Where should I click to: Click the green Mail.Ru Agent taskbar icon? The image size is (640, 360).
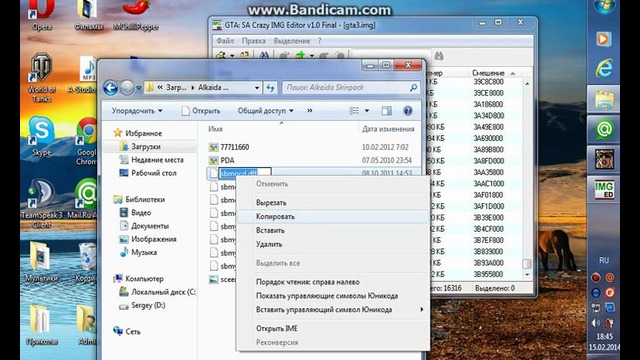point(604,129)
